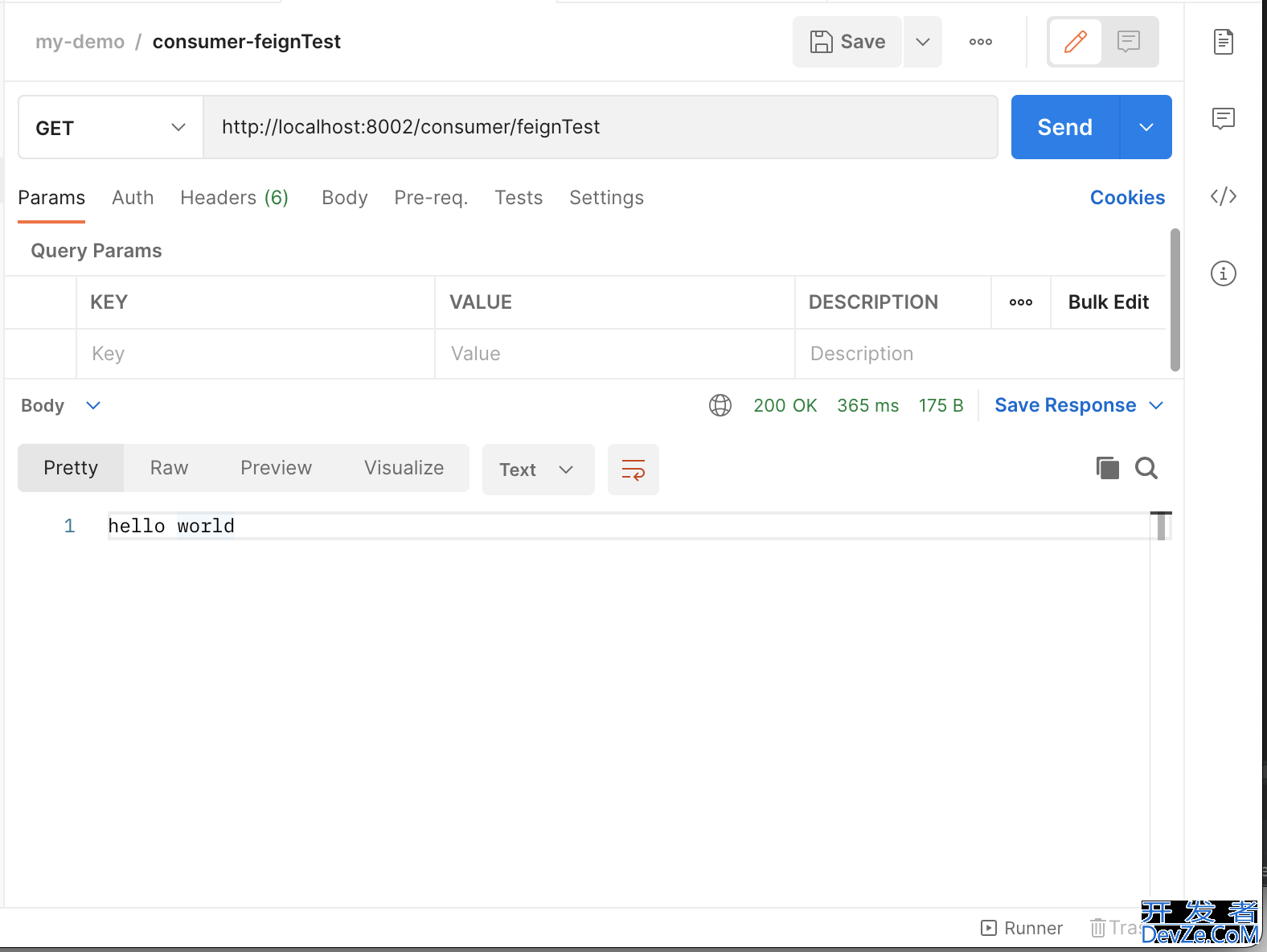This screenshot has height=952, width=1267.
Task: Open the Text format dropdown
Action: (539, 470)
